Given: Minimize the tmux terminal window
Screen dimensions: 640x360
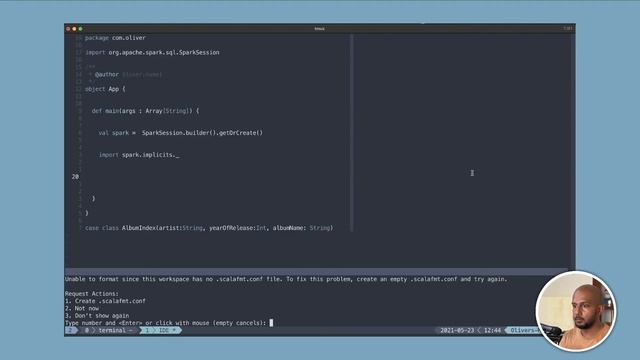Looking at the screenshot, I should point(74,29).
